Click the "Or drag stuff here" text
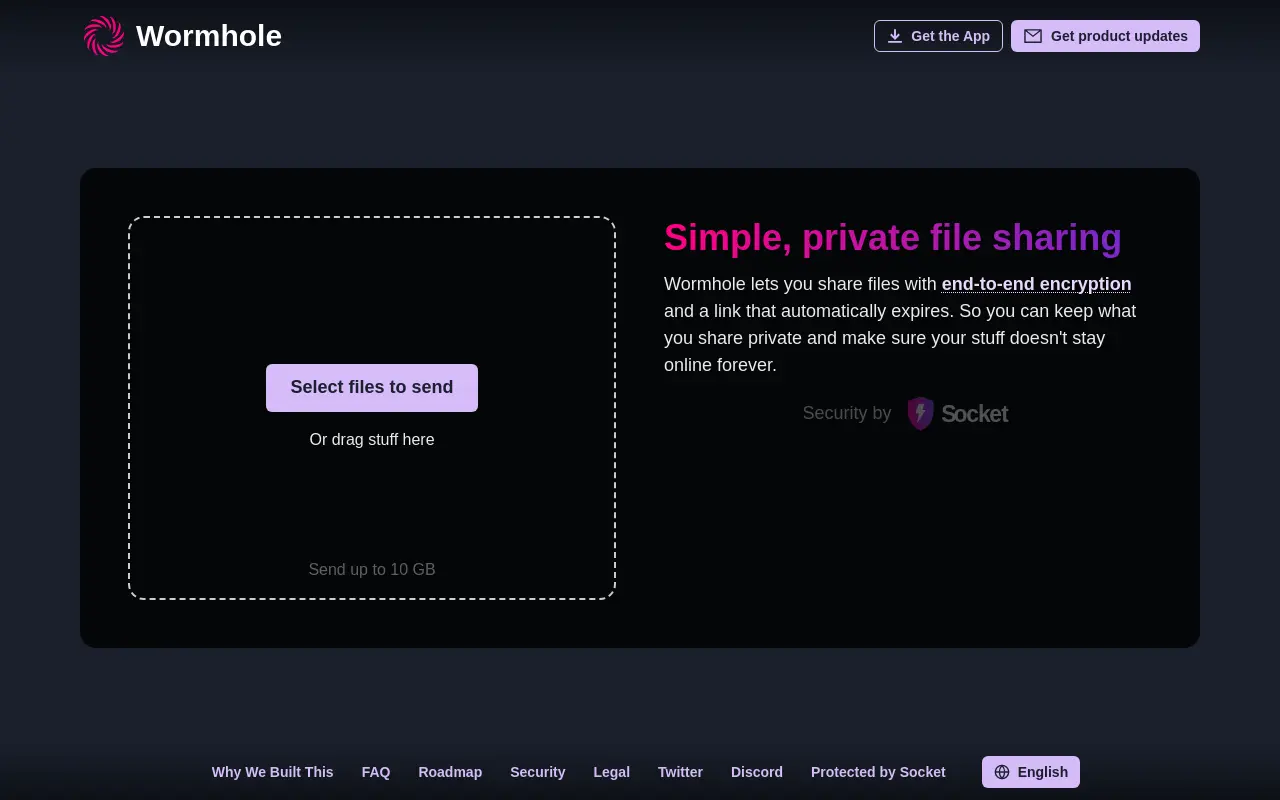Image resolution: width=1280 pixels, height=800 pixels. [372, 440]
